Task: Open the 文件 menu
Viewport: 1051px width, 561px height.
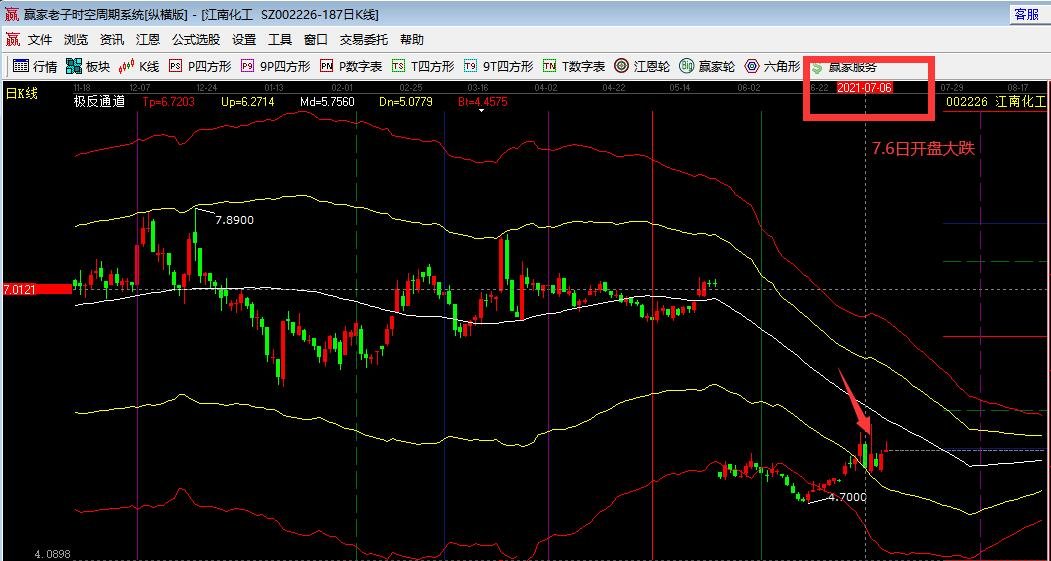Action: coord(40,40)
